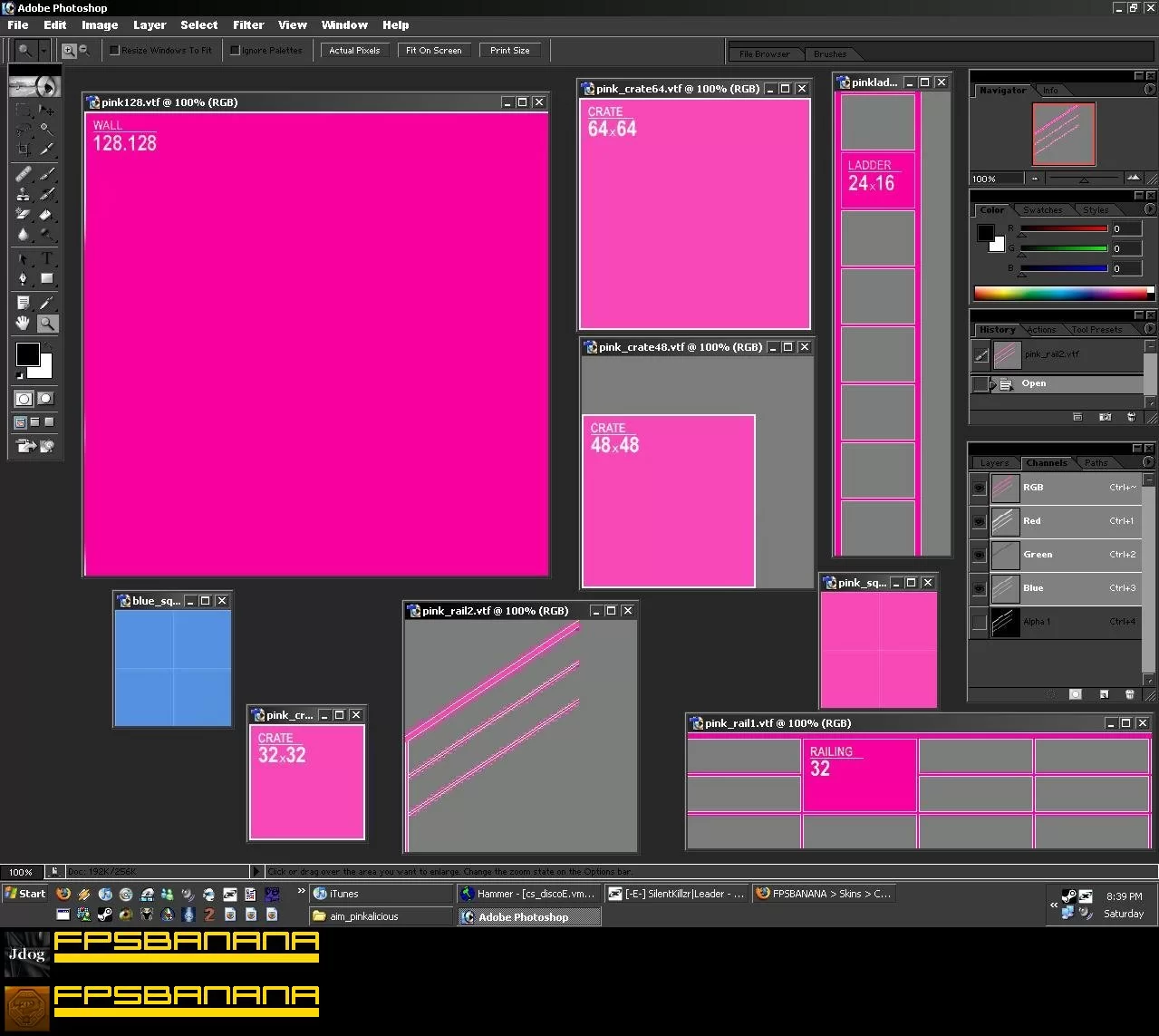Select the Pen tool
Screen dimensions: 1159x1036
coord(24,279)
